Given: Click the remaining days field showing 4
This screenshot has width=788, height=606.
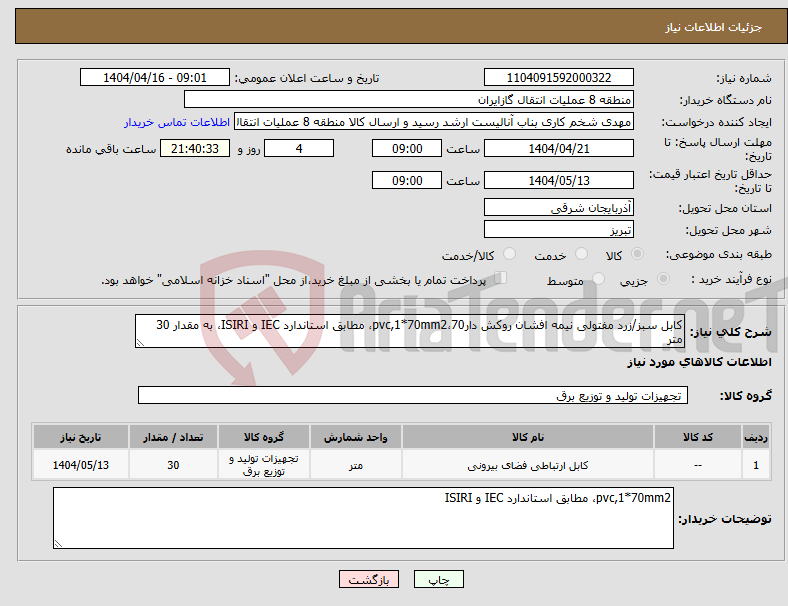Looking at the screenshot, I should coord(299,148).
